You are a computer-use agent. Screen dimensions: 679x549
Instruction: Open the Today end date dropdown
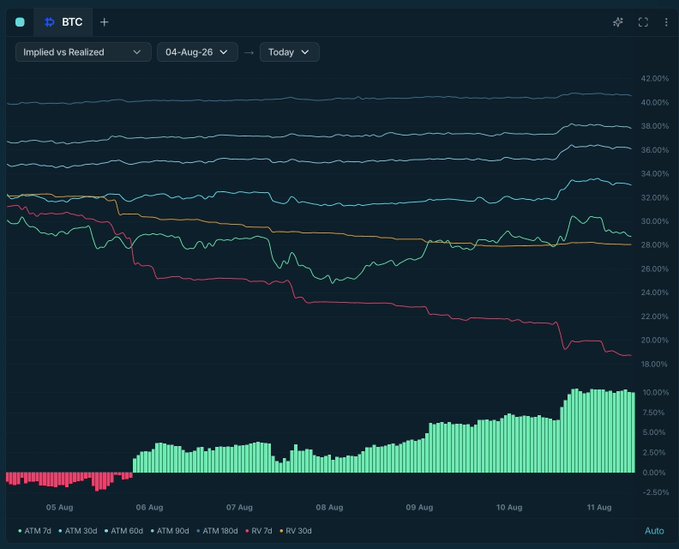click(x=289, y=52)
